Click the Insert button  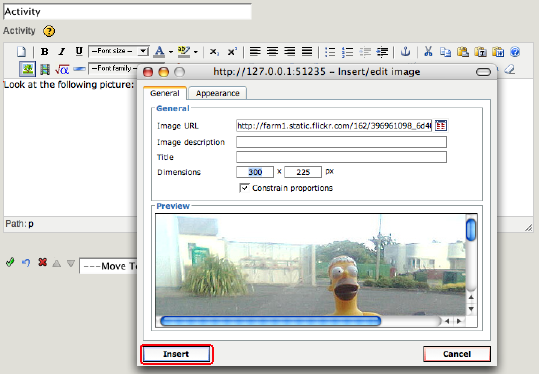click(176, 354)
